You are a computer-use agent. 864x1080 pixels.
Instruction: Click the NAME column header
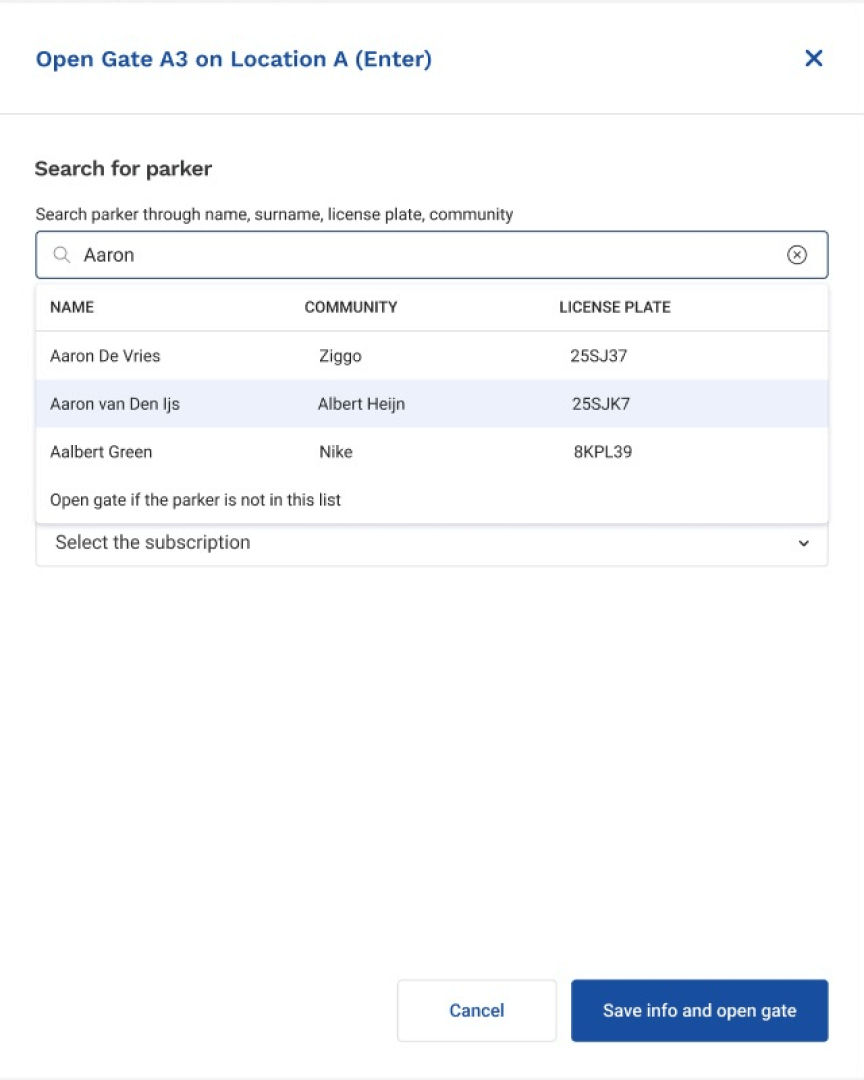point(71,307)
